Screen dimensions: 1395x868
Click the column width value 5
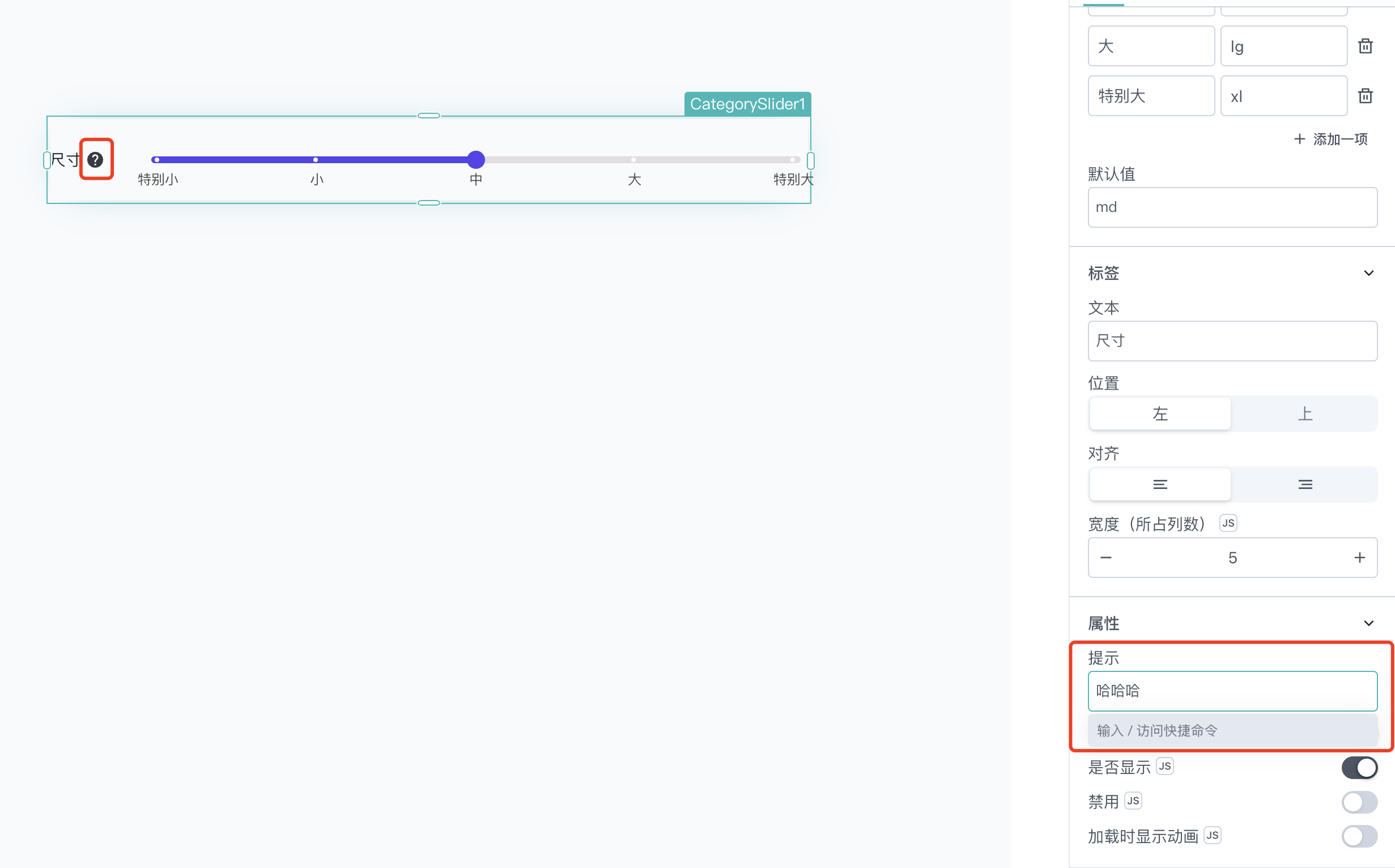(x=1232, y=558)
